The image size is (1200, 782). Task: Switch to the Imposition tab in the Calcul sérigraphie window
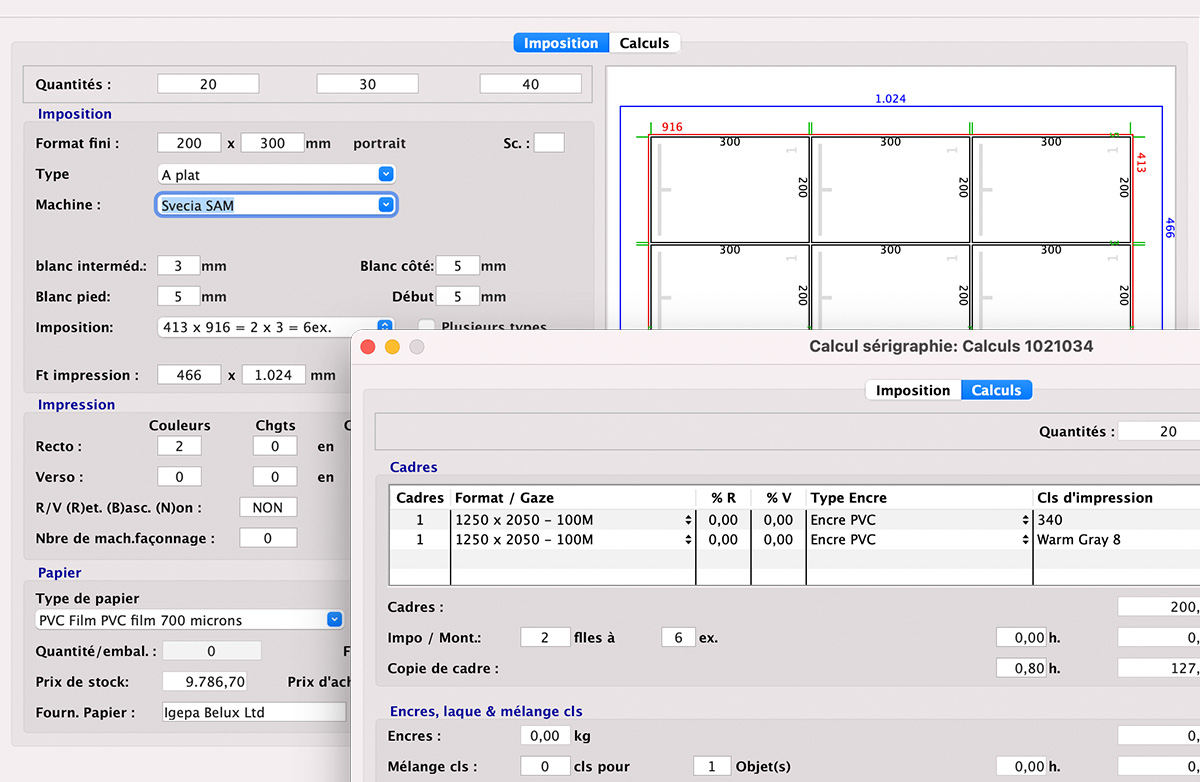tap(911, 390)
